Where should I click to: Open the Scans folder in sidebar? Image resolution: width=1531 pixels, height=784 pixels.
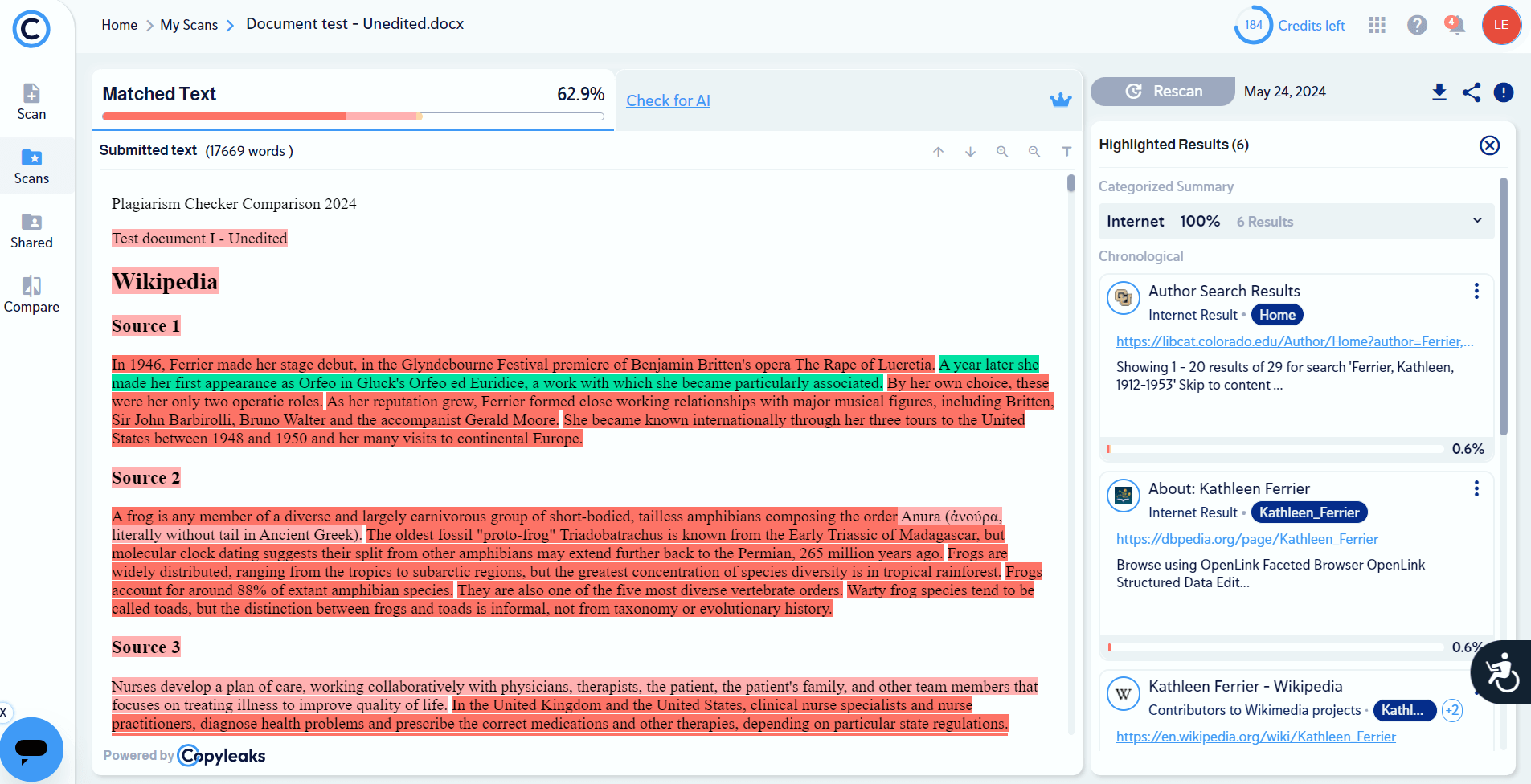point(31,166)
